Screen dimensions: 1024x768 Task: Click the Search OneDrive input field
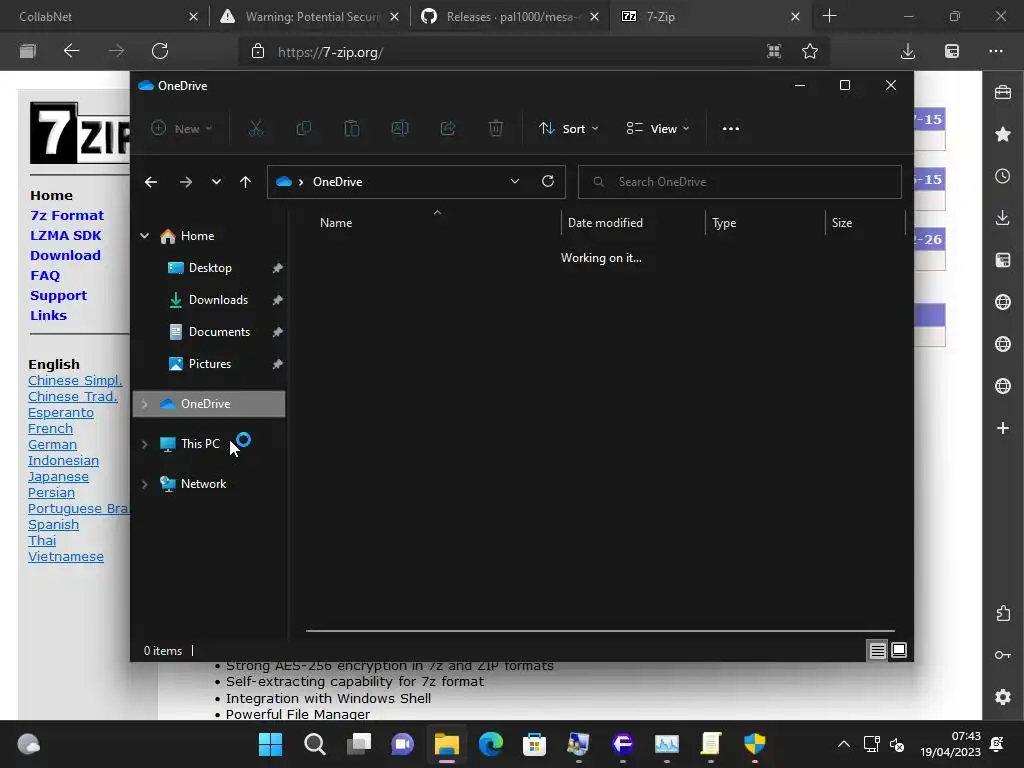tap(739, 182)
